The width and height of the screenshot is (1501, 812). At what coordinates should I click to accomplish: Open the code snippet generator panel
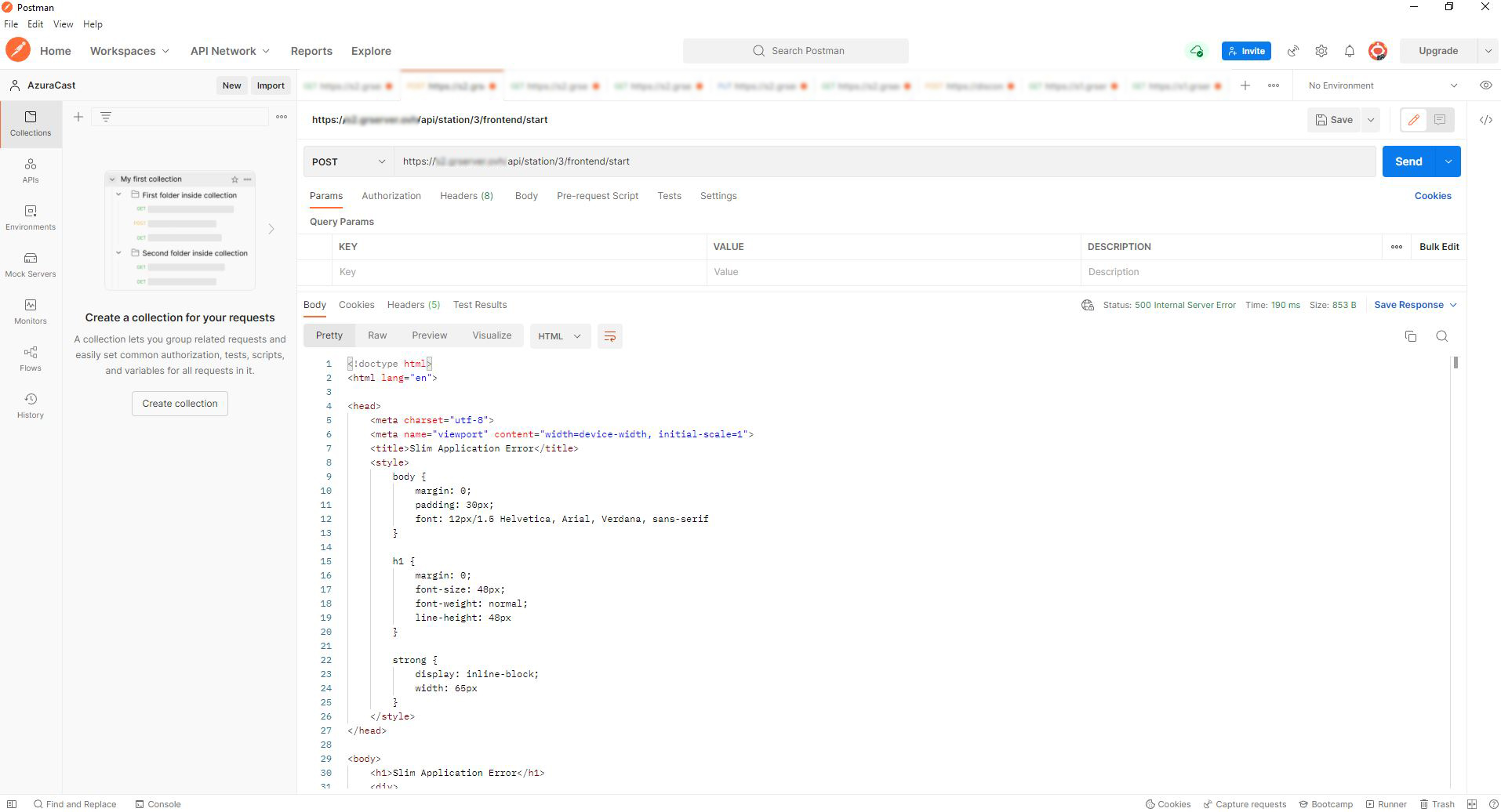tap(1486, 119)
